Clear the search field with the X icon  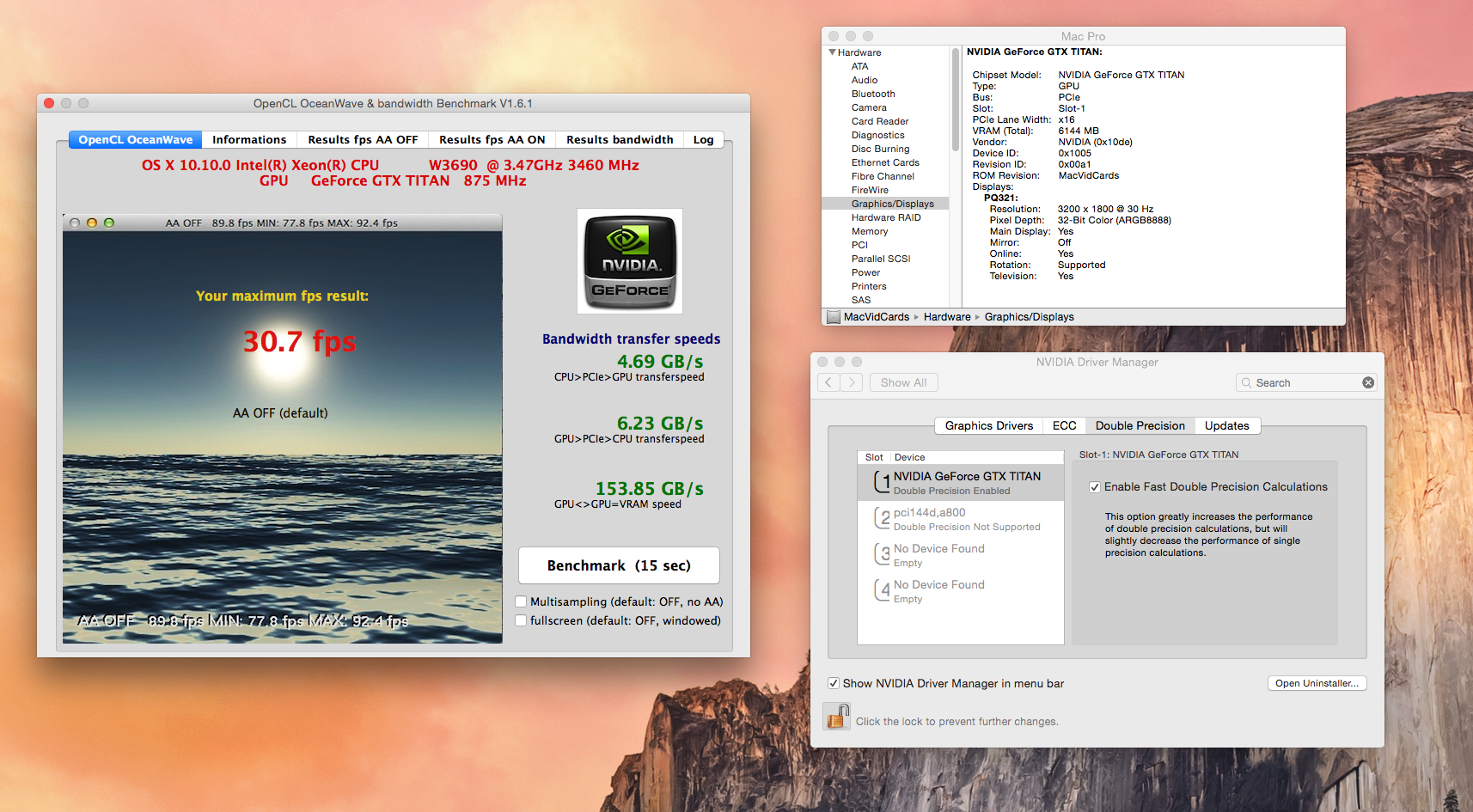point(1368,382)
